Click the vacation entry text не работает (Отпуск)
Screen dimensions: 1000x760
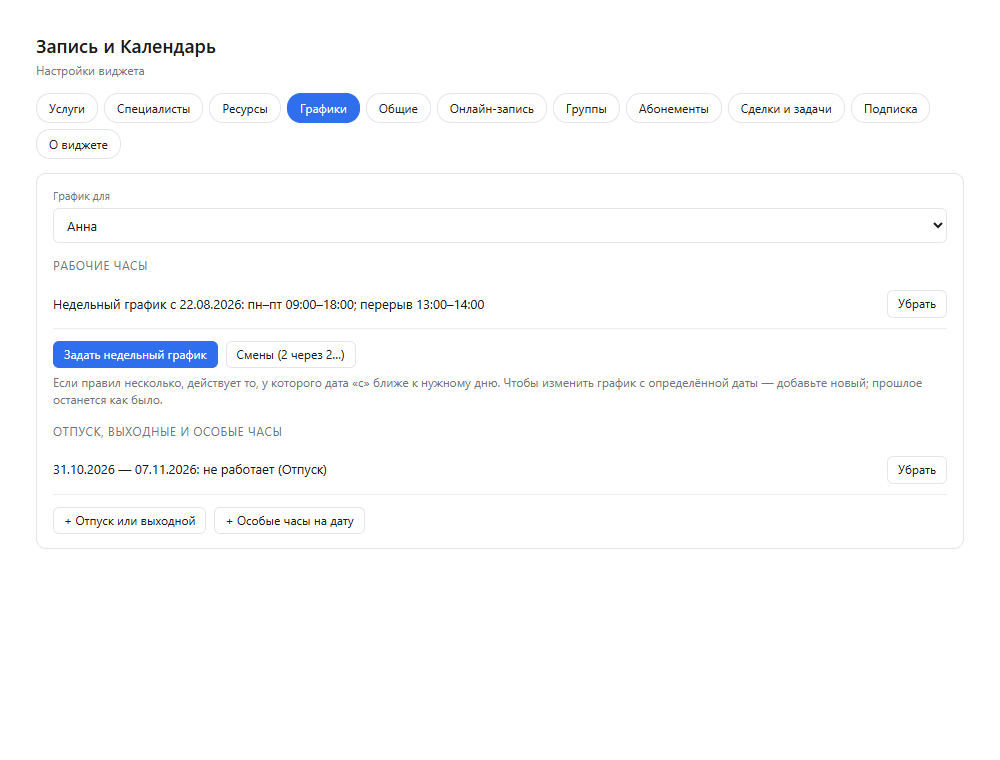(265, 470)
